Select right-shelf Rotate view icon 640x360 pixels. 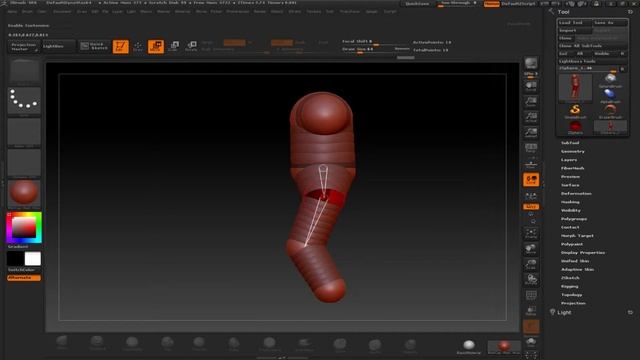[531, 280]
